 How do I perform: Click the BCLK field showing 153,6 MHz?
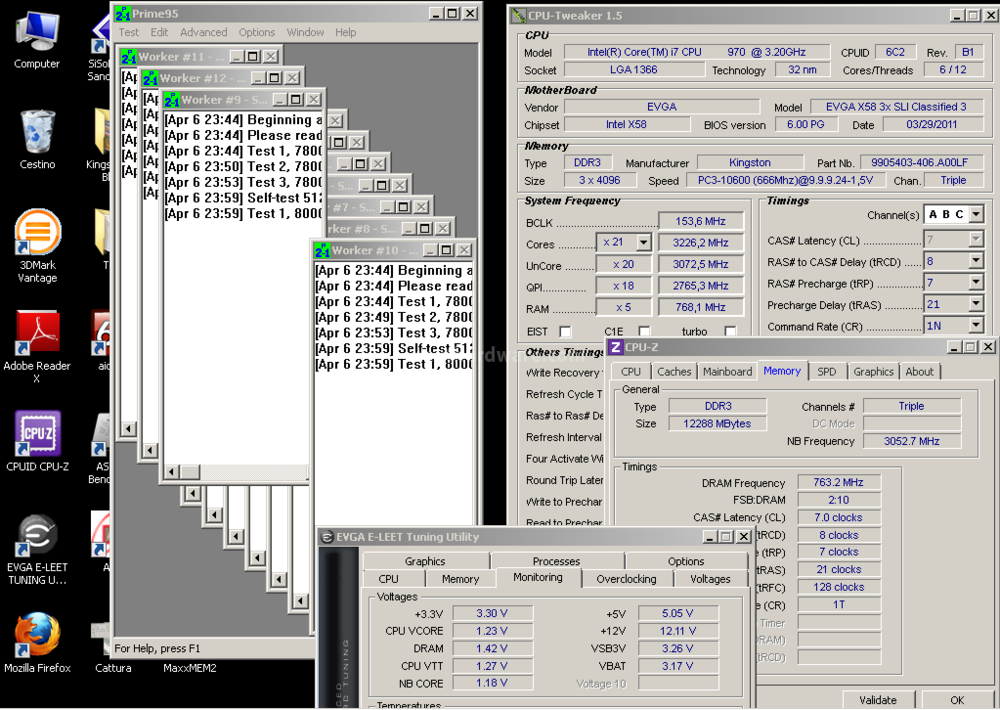point(700,221)
